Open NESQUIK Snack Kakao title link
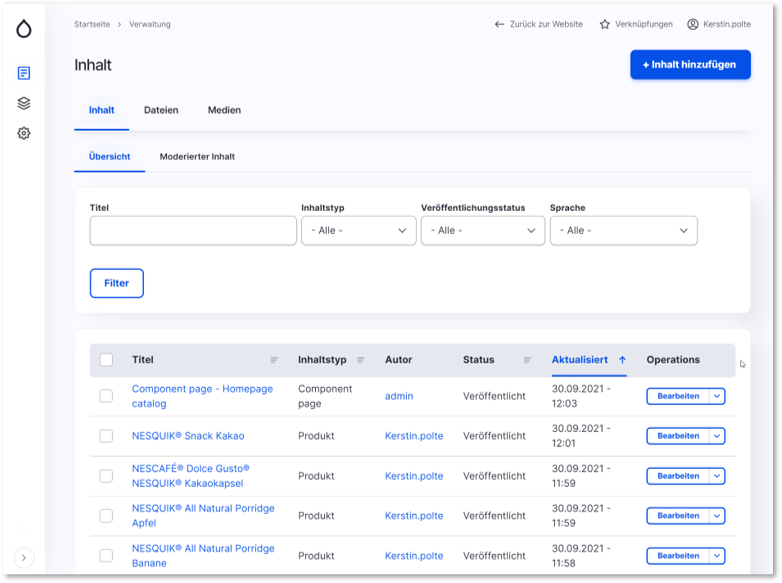The image size is (782, 583). point(188,436)
